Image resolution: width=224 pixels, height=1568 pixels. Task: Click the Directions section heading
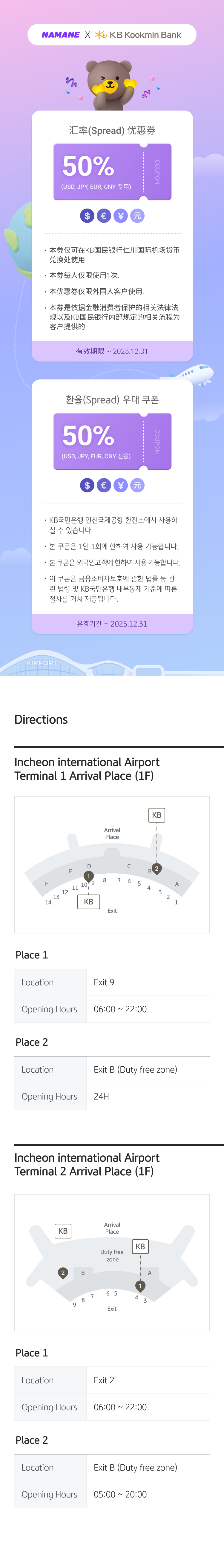(41, 719)
